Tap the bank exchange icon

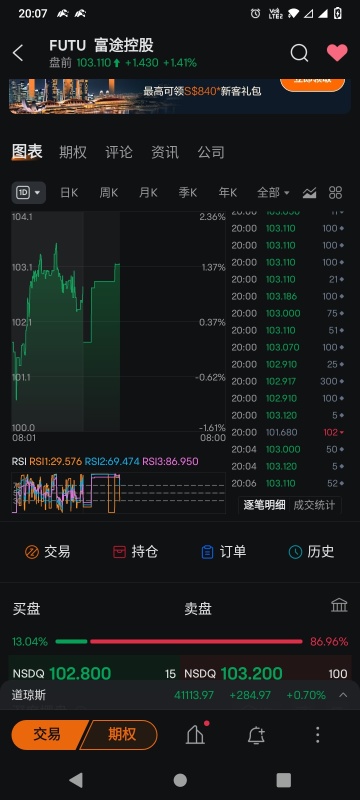339,606
